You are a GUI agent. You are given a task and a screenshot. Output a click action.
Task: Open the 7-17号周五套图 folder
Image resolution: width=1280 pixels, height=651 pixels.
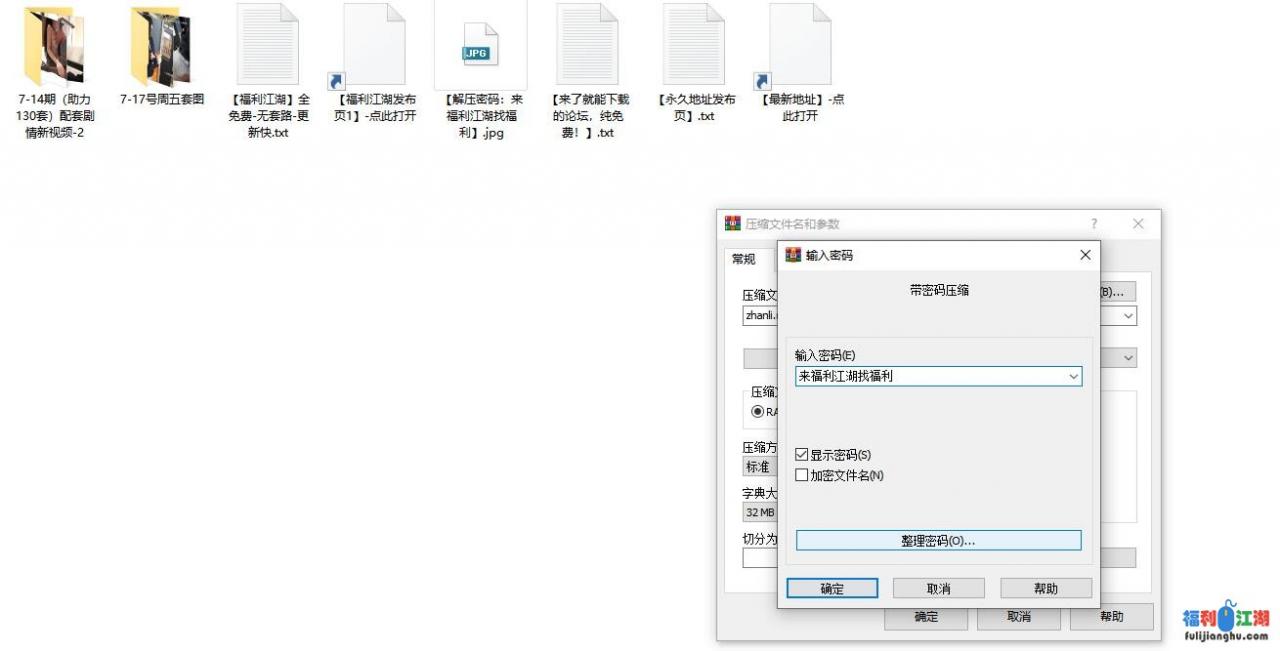pos(162,47)
